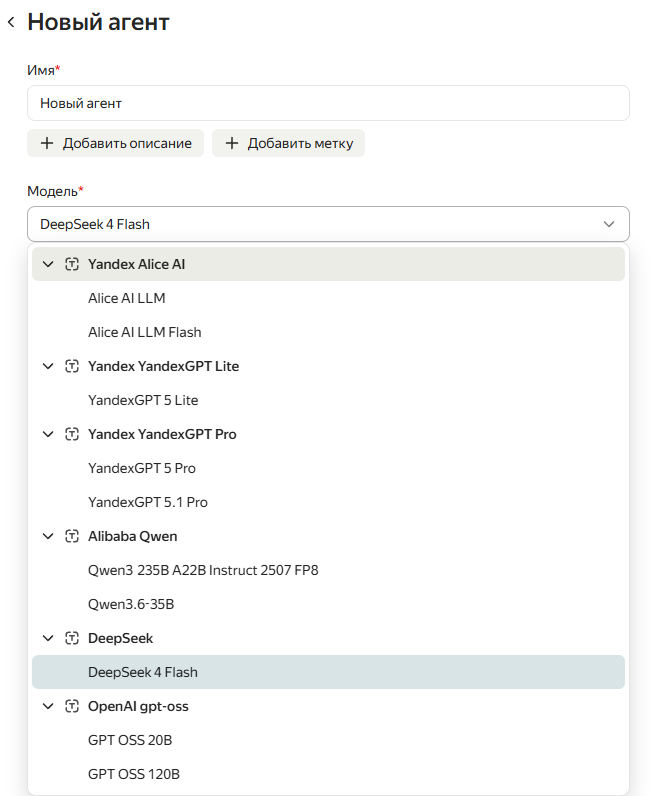Pick YandexGPT 5 Lite from the list

(328, 400)
